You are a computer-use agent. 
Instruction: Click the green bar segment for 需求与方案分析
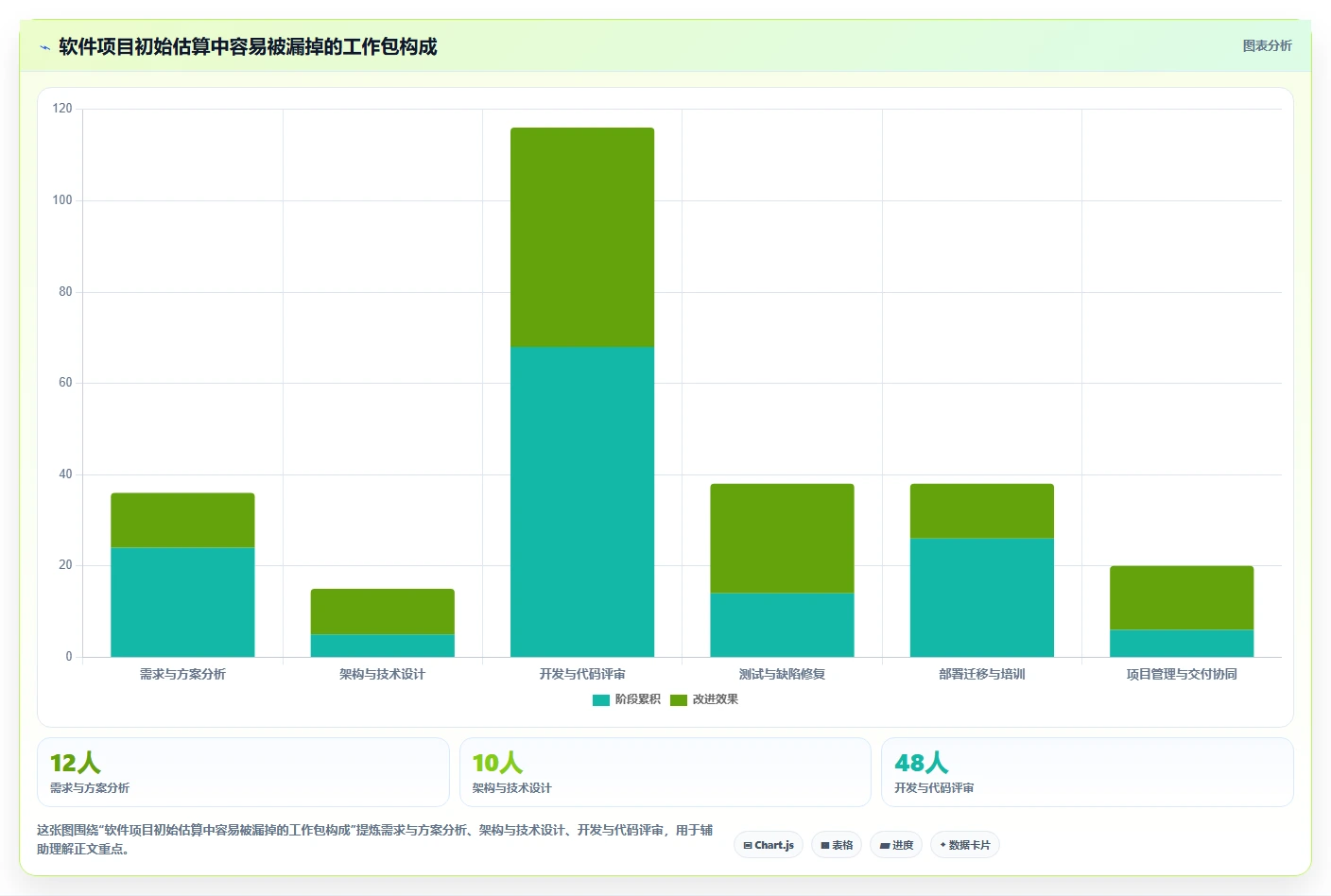point(182,521)
